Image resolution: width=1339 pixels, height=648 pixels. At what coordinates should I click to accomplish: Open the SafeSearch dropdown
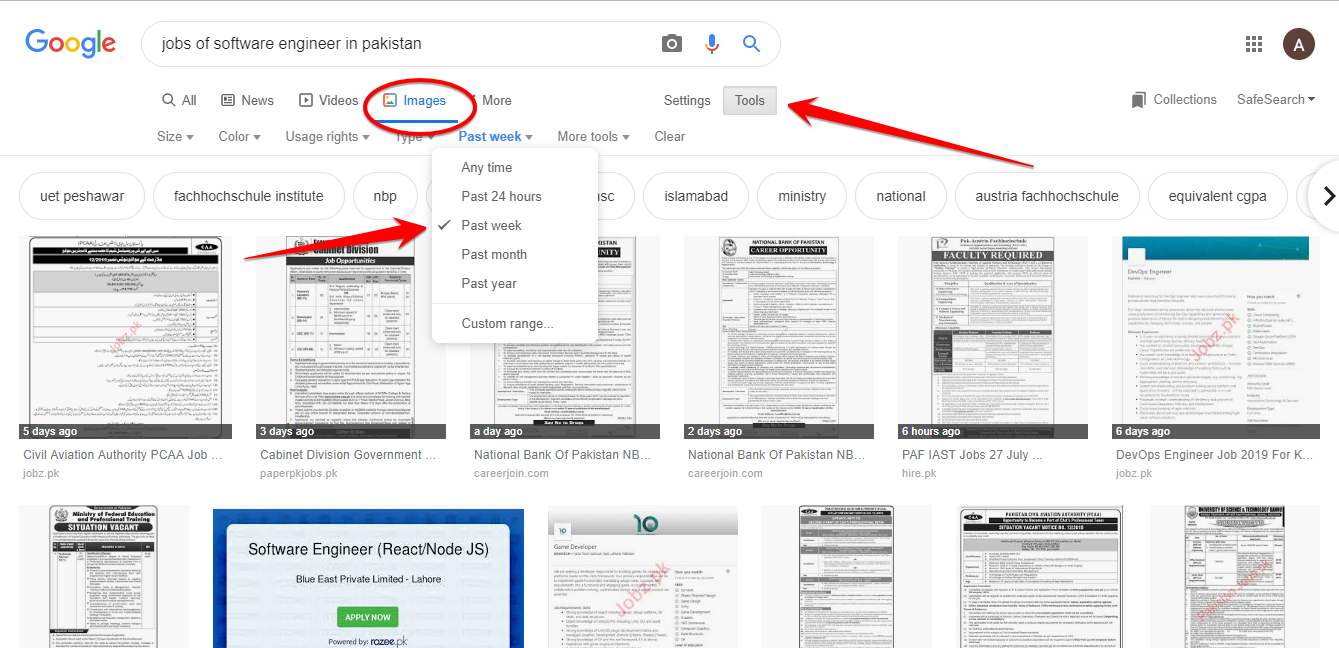click(1276, 100)
